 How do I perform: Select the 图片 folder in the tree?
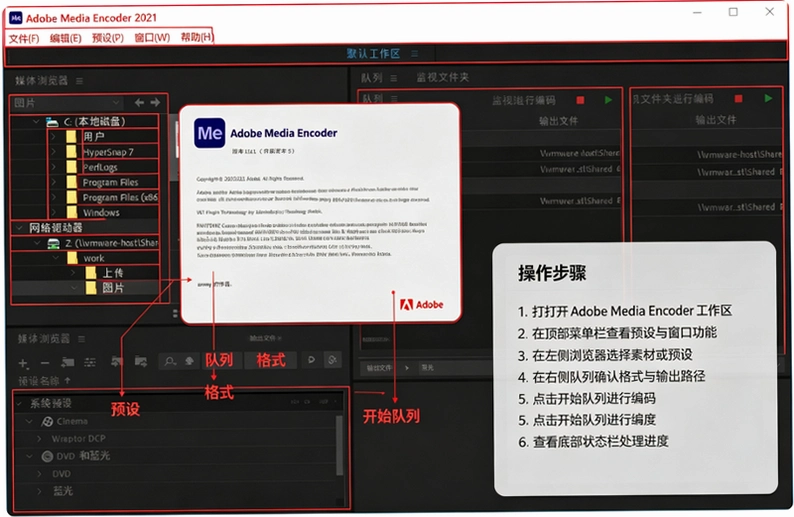[112, 288]
